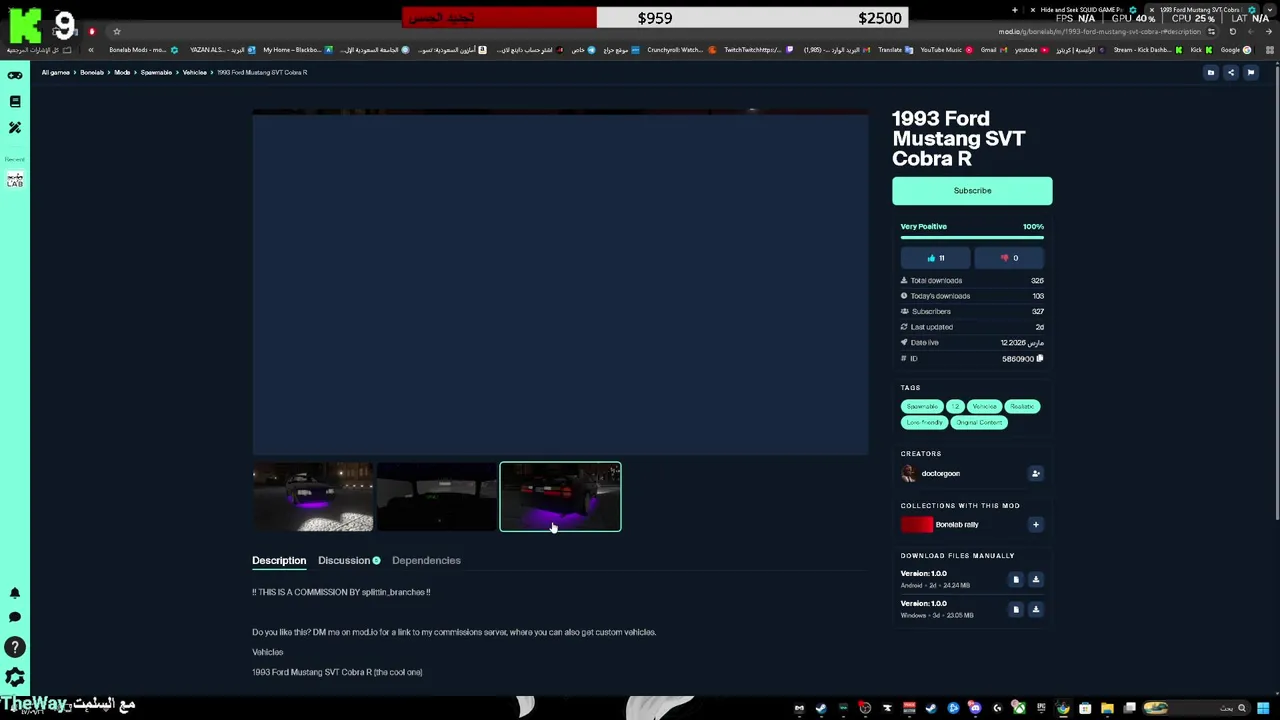Image resolution: width=1280 pixels, height=720 pixels.
Task: Click the plus icon beside Bonelab rally
Action: 1036,524
